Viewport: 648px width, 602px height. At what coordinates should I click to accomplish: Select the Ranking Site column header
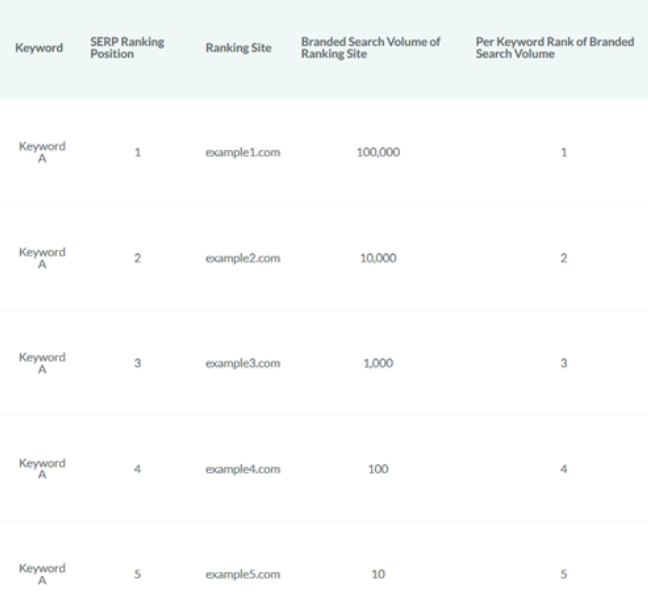(238, 48)
